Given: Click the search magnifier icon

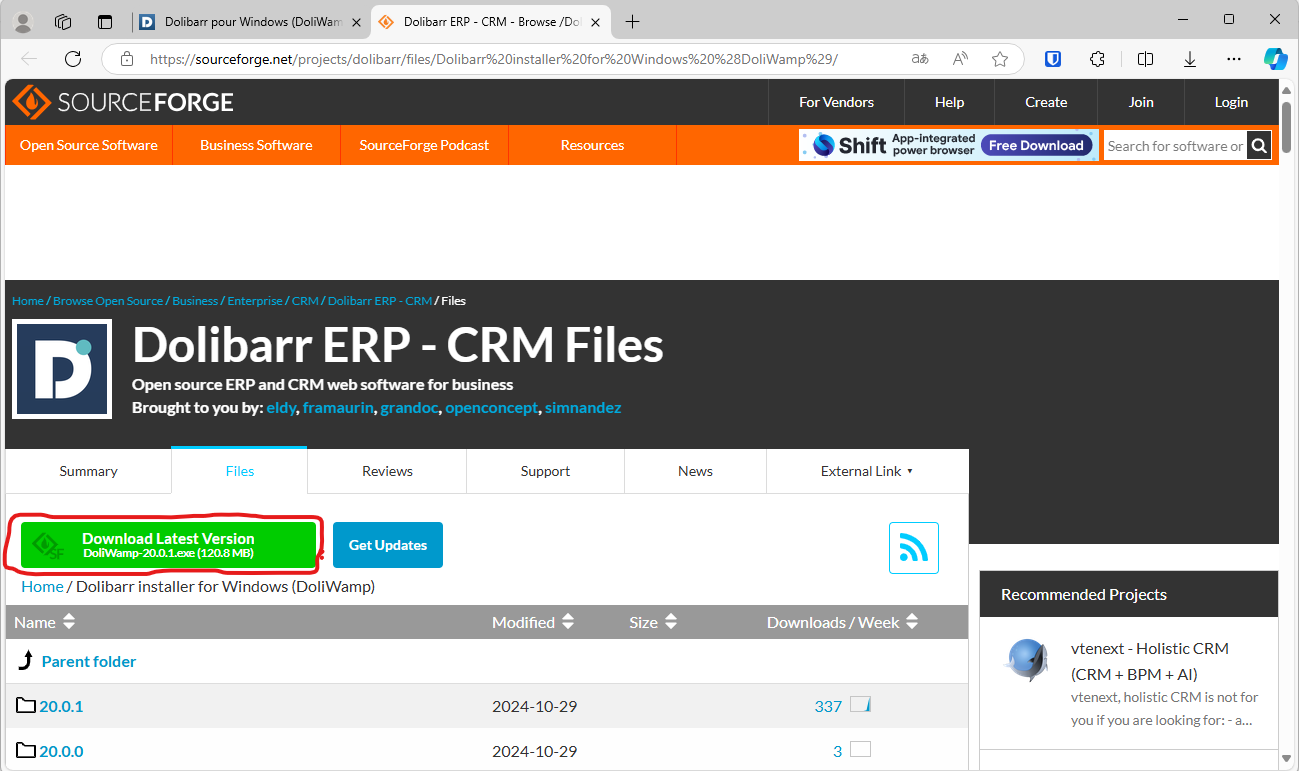Looking at the screenshot, I should tap(1259, 146).
